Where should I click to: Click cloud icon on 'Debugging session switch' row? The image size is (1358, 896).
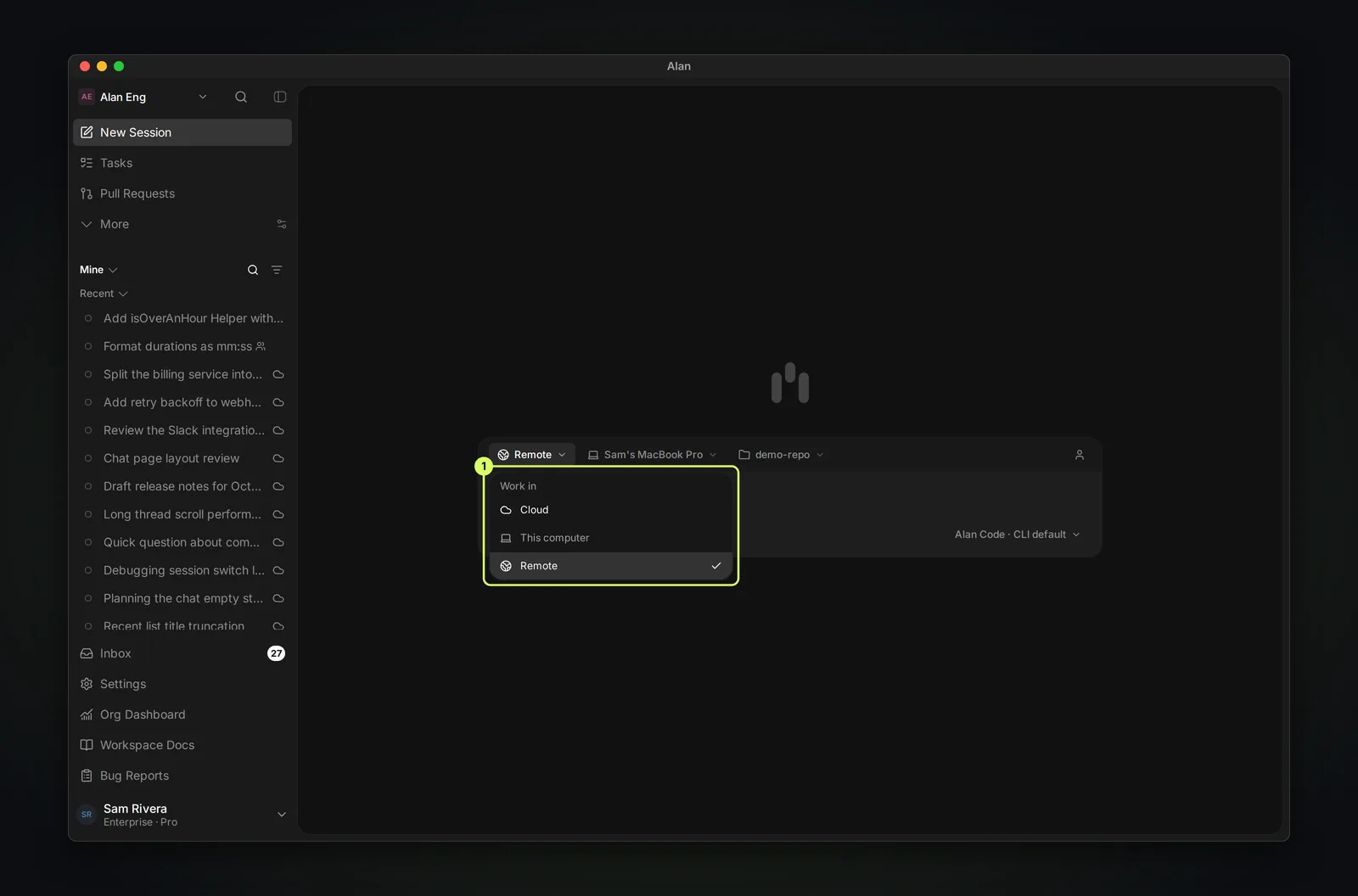coord(278,570)
